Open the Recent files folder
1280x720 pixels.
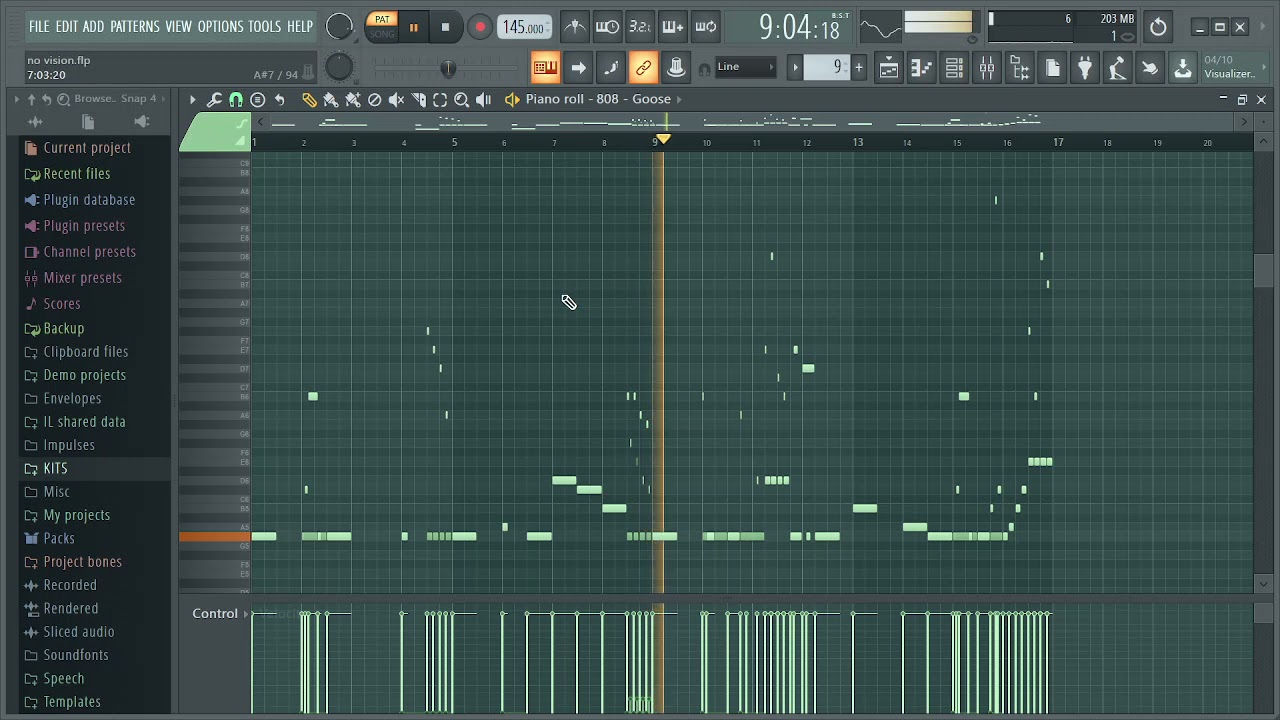tap(77, 174)
